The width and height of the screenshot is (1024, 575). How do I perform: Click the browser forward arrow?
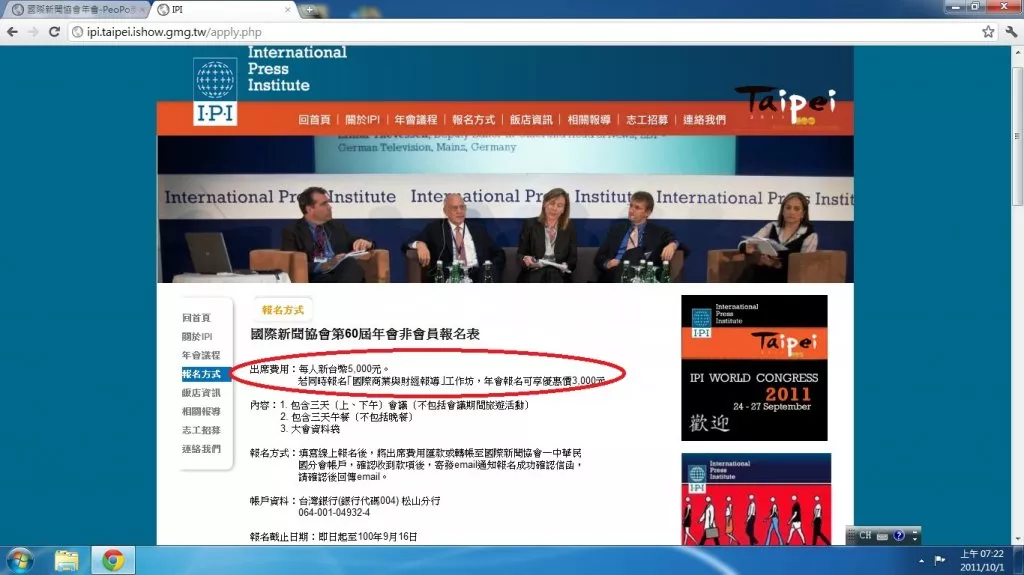point(33,31)
